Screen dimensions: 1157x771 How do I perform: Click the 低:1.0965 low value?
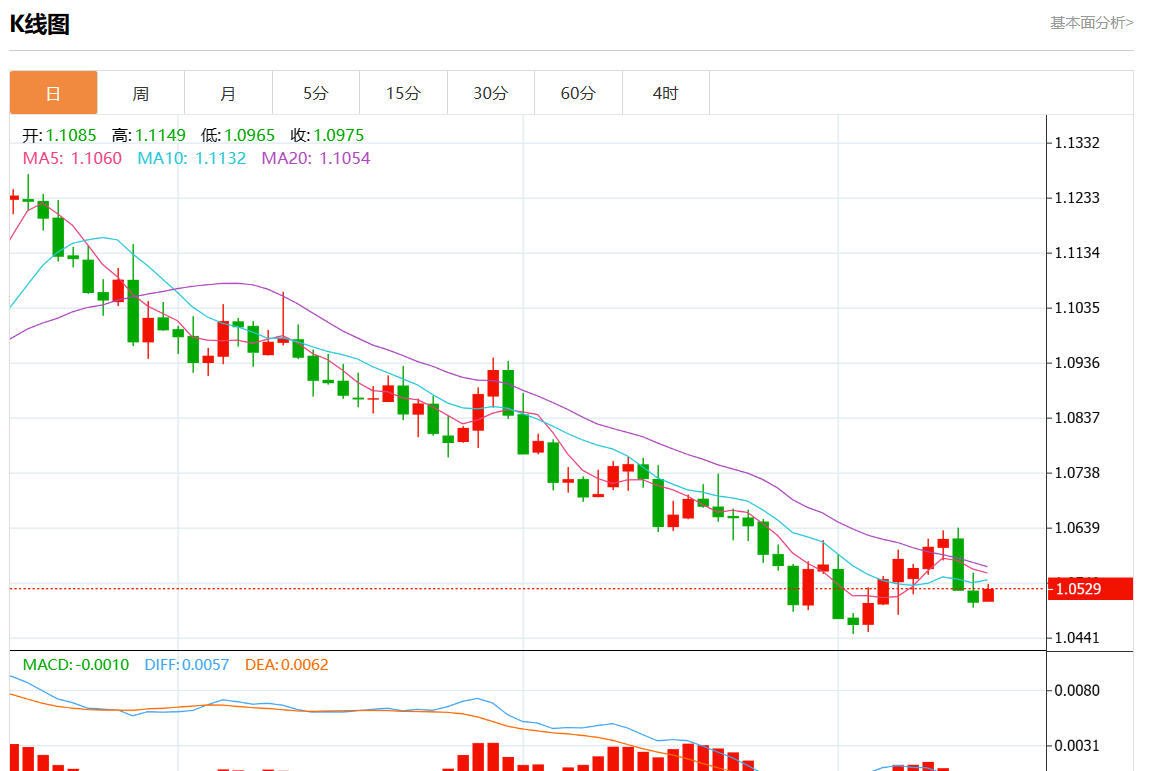pyautogui.click(x=238, y=135)
